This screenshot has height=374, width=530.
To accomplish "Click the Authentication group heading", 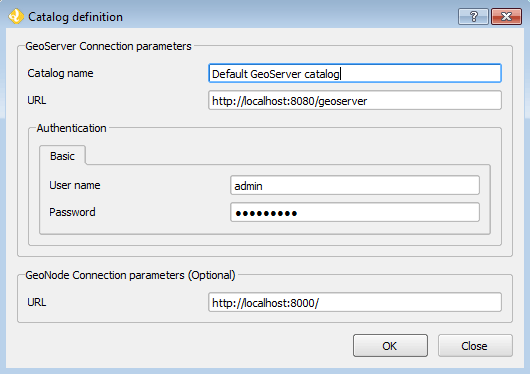I will tap(71, 128).
